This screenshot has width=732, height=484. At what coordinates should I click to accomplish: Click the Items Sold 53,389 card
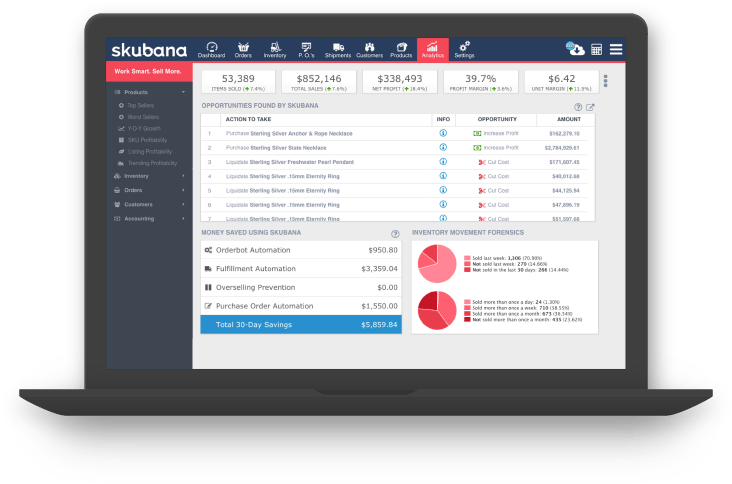[238, 82]
